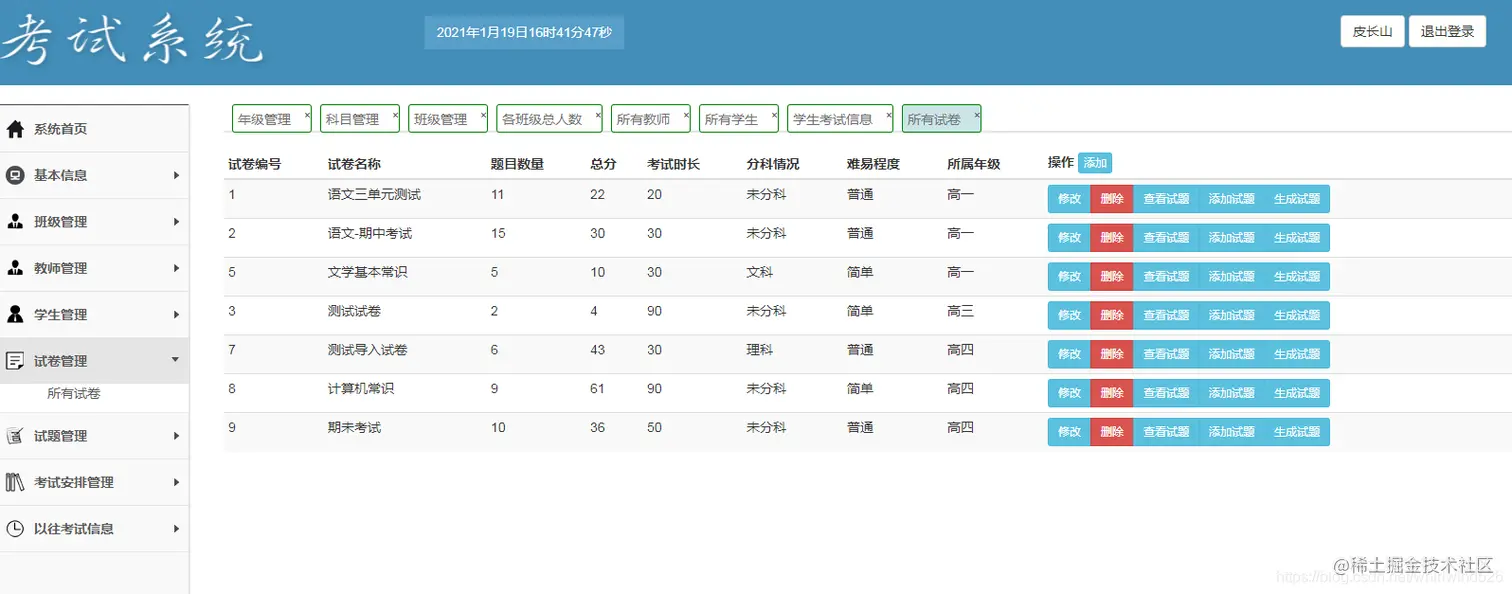This screenshot has height=594, width=1512.
Task: Open 系统首页 in the sidebar
Action: pos(94,129)
